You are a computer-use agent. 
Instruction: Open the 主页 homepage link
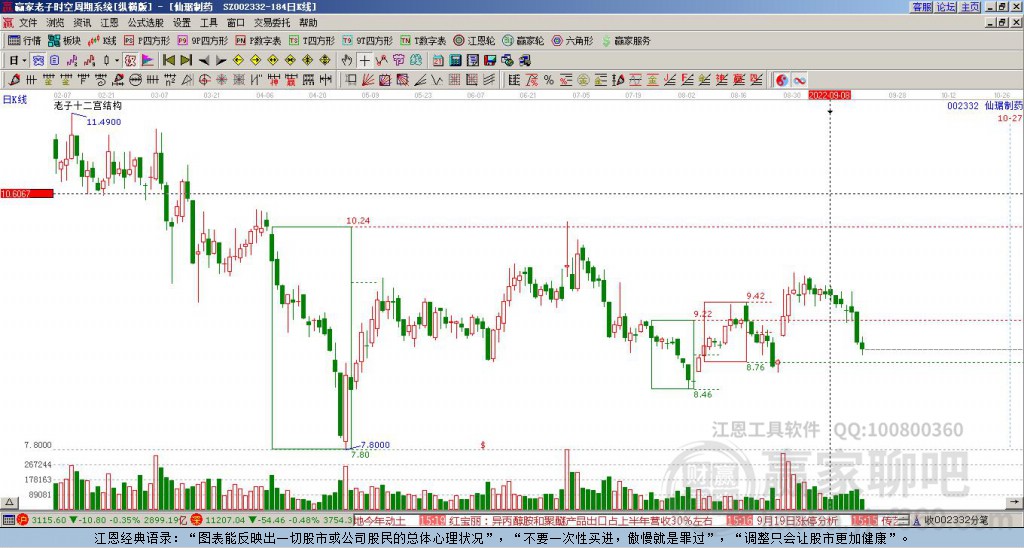click(970, 7)
